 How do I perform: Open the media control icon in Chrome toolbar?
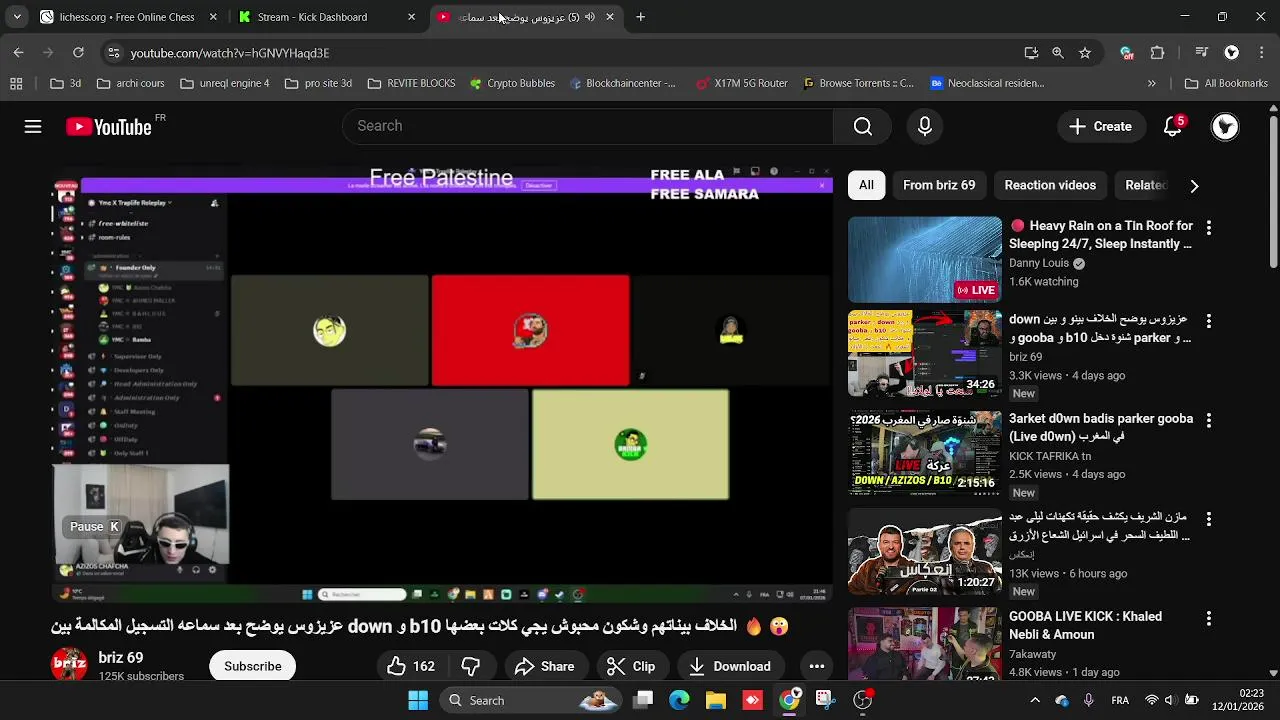1202,53
